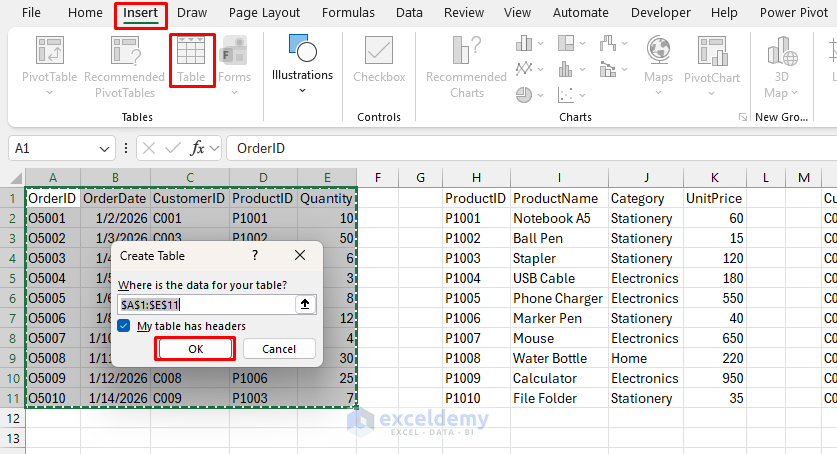The width and height of the screenshot is (837, 454).
Task: Select the File Folder cell
Action: point(559,399)
